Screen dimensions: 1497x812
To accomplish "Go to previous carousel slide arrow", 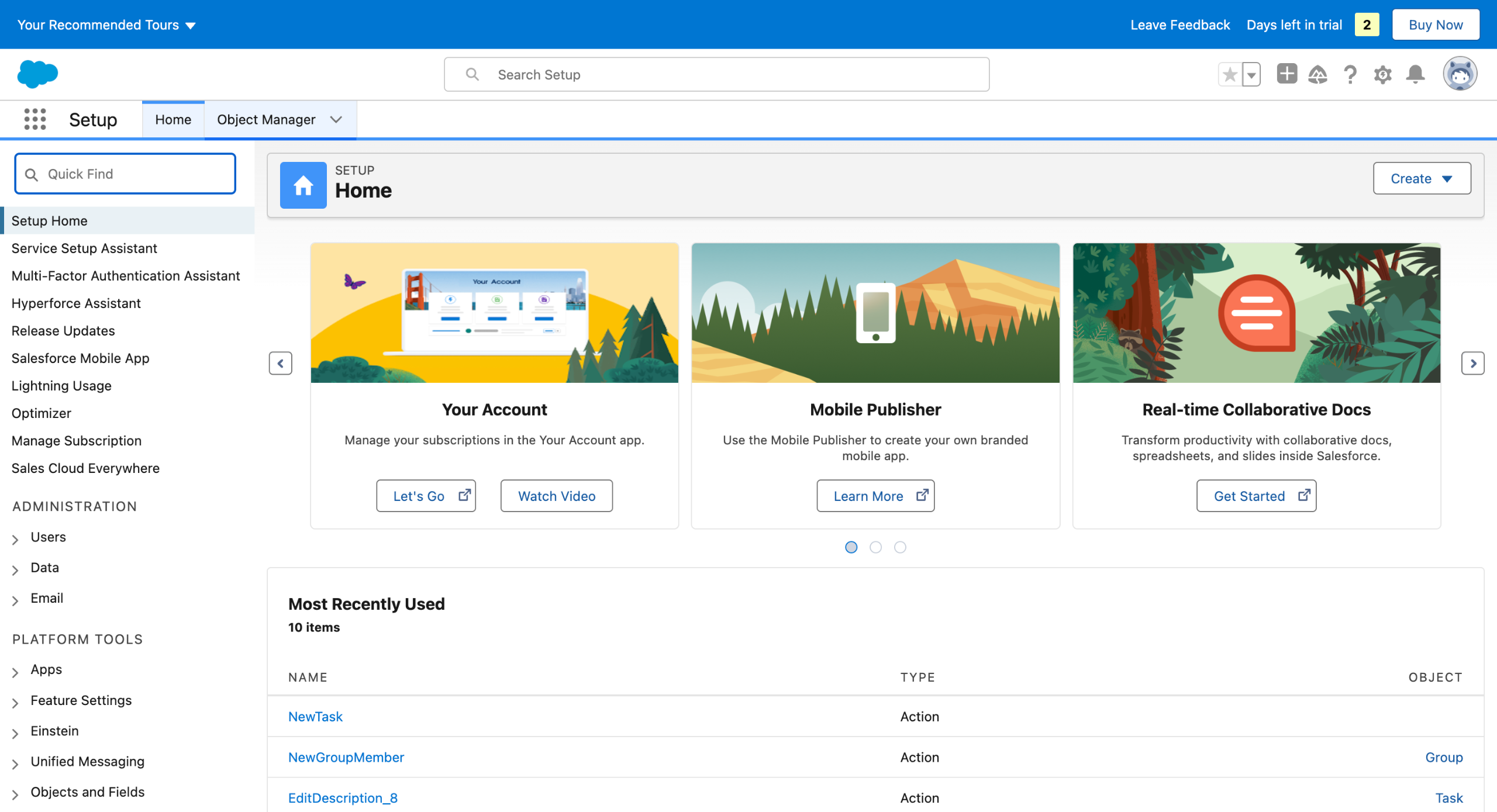I will coord(281,364).
